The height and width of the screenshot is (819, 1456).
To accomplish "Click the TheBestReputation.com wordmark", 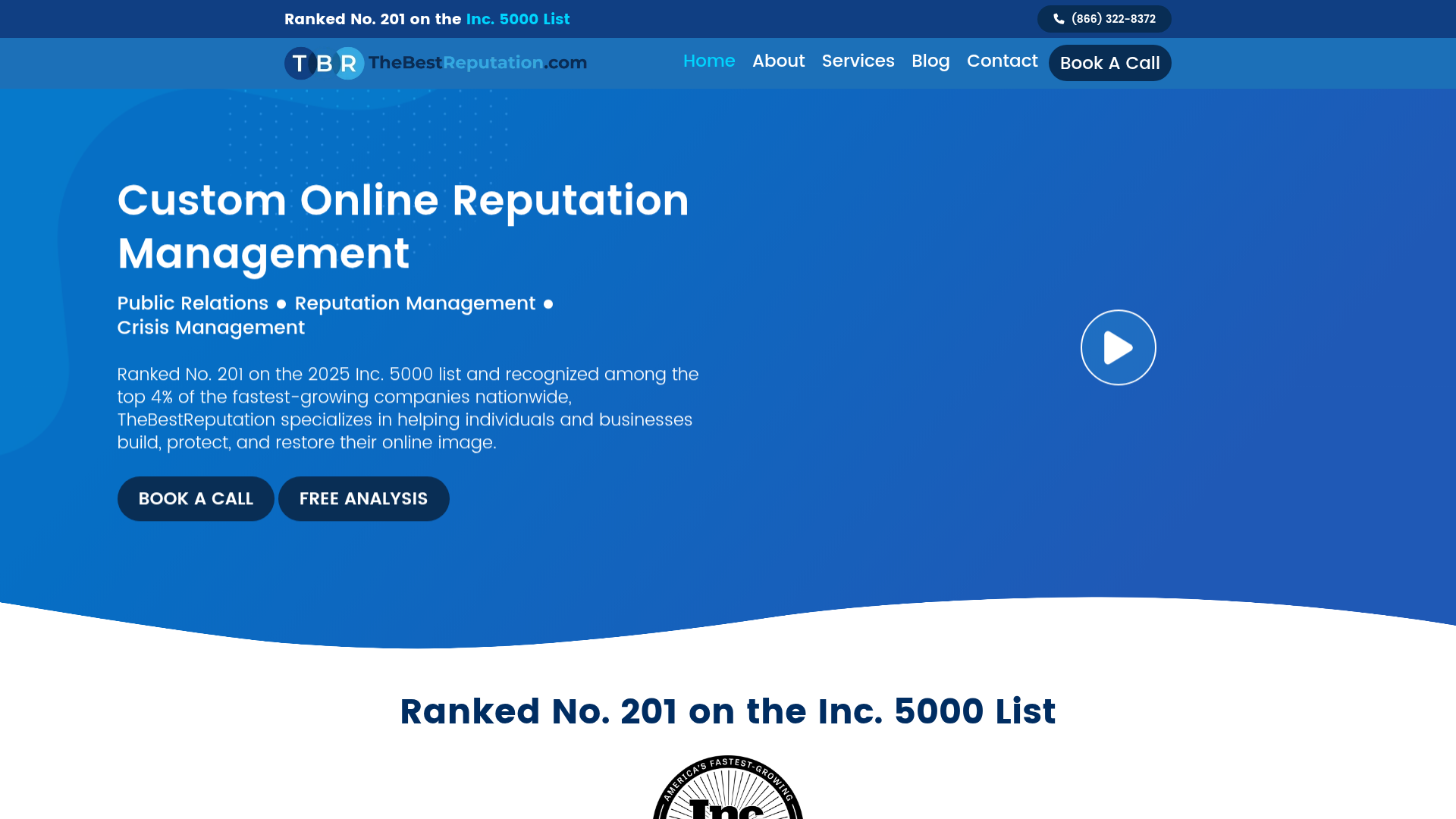I will [x=477, y=63].
